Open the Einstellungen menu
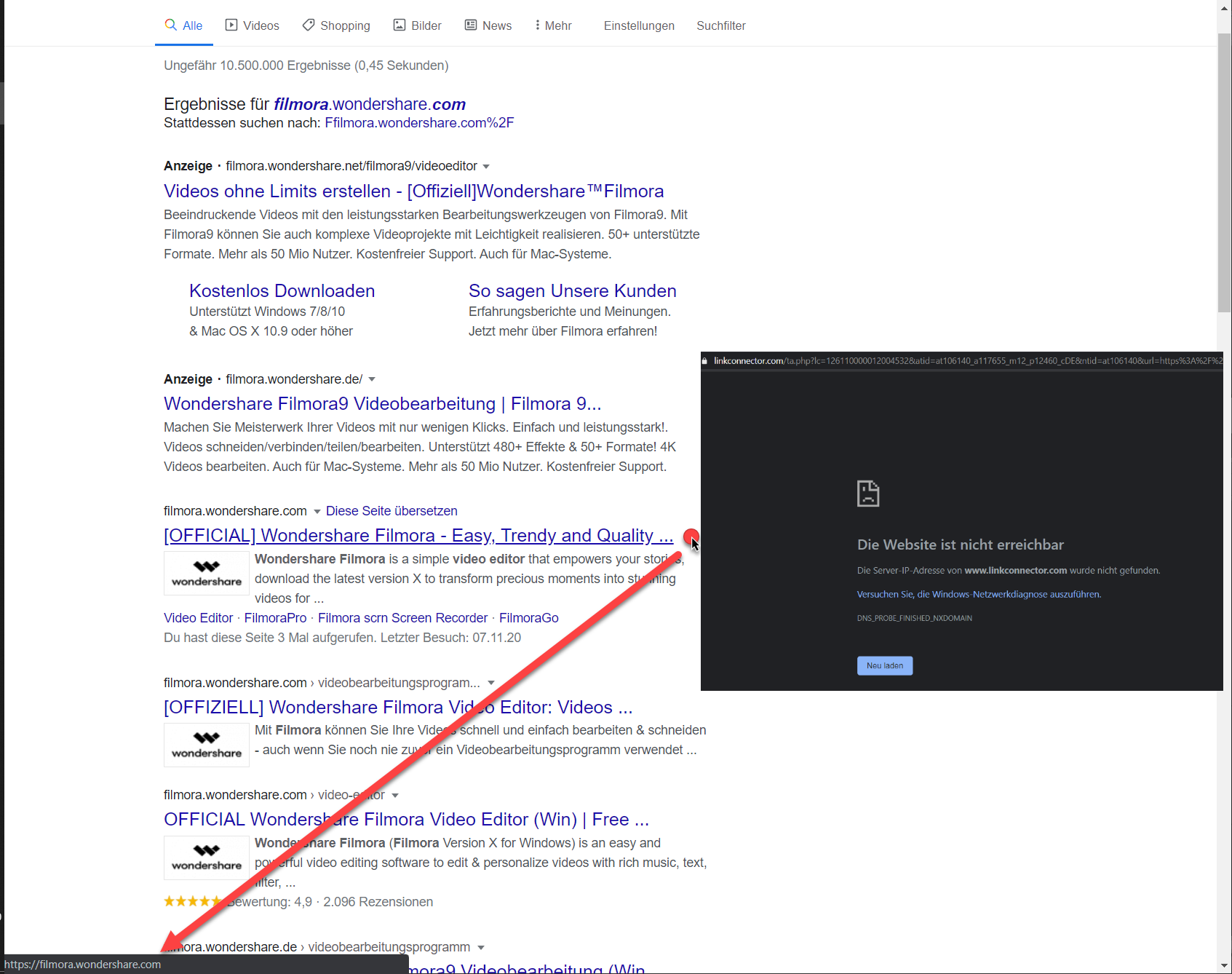The height and width of the screenshot is (974, 1232). click(638, 25)
